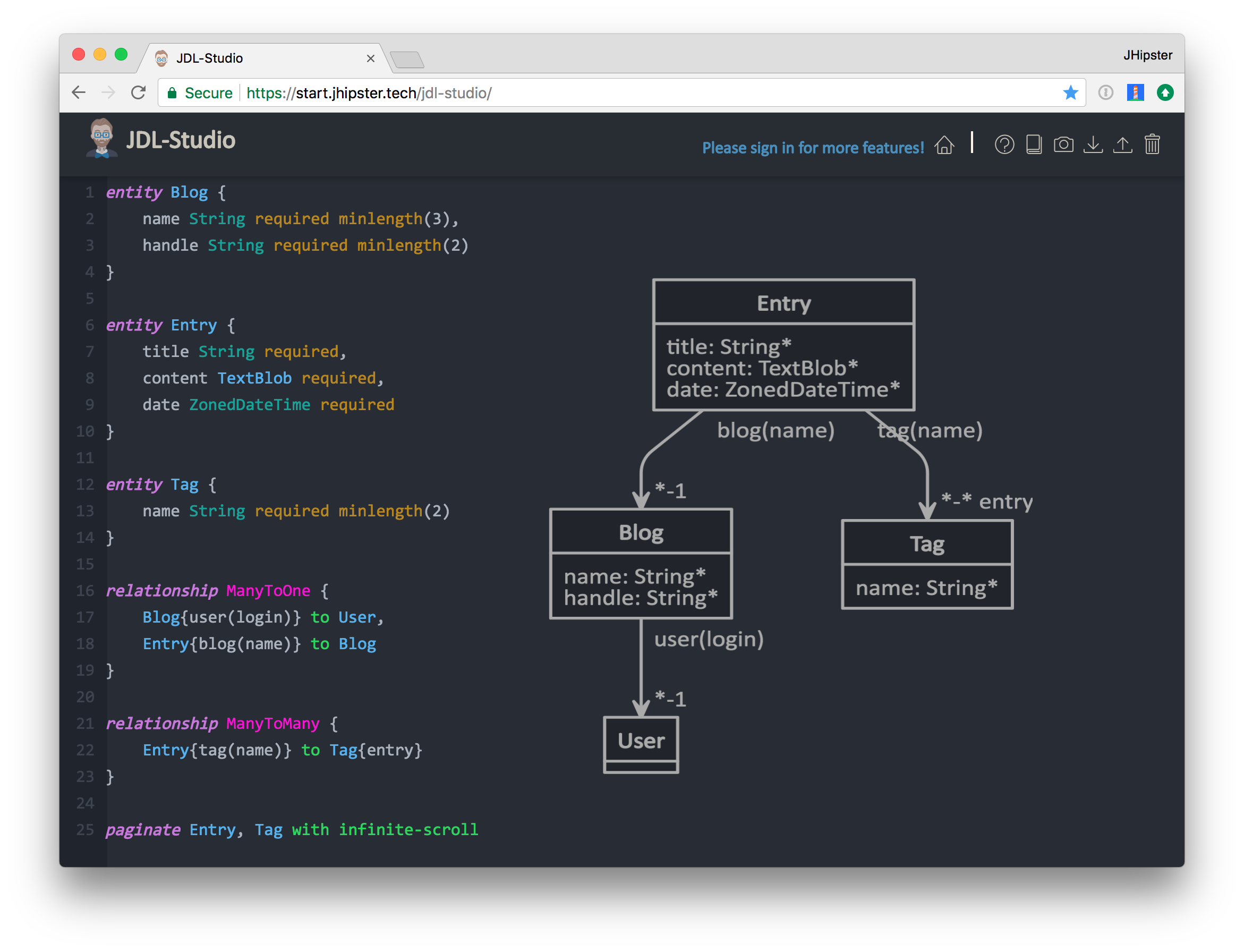
Task: Click the home icon in header
Action: [x=944, y=145]
